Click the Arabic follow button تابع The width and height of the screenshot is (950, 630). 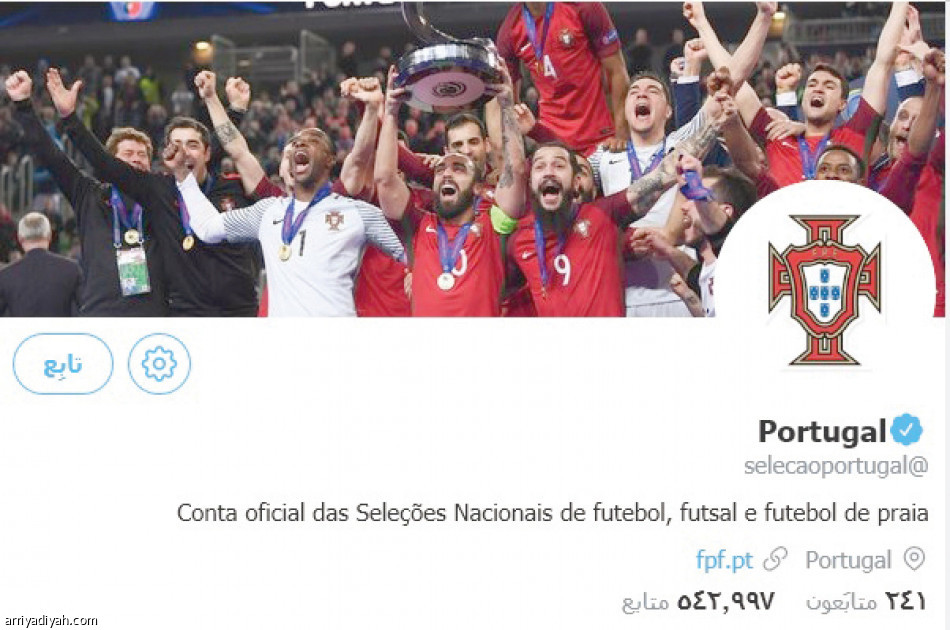pyautogui.click(x=63, y=363)
